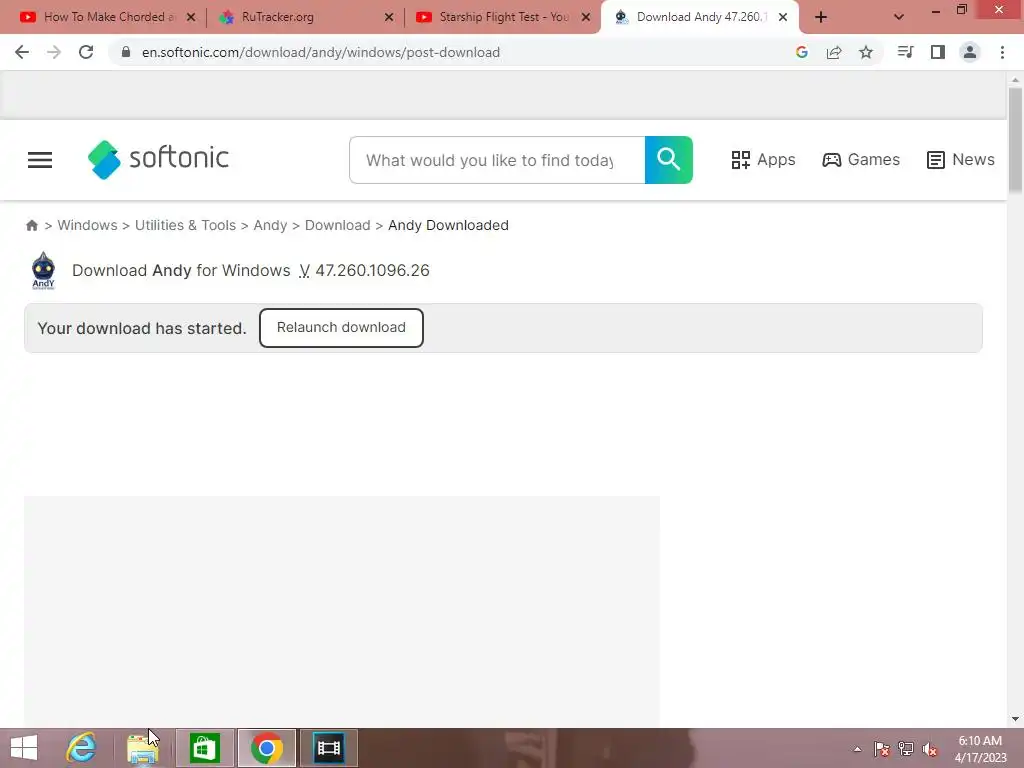1024x768 pixels.
Task: Open Utilities & Tools breadcrumb link
Action: coord(185,225)
